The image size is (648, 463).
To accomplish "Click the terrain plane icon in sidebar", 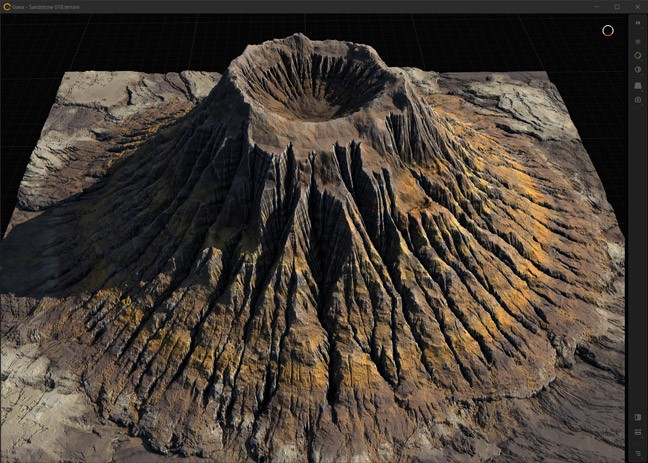I will coord(638,85).
